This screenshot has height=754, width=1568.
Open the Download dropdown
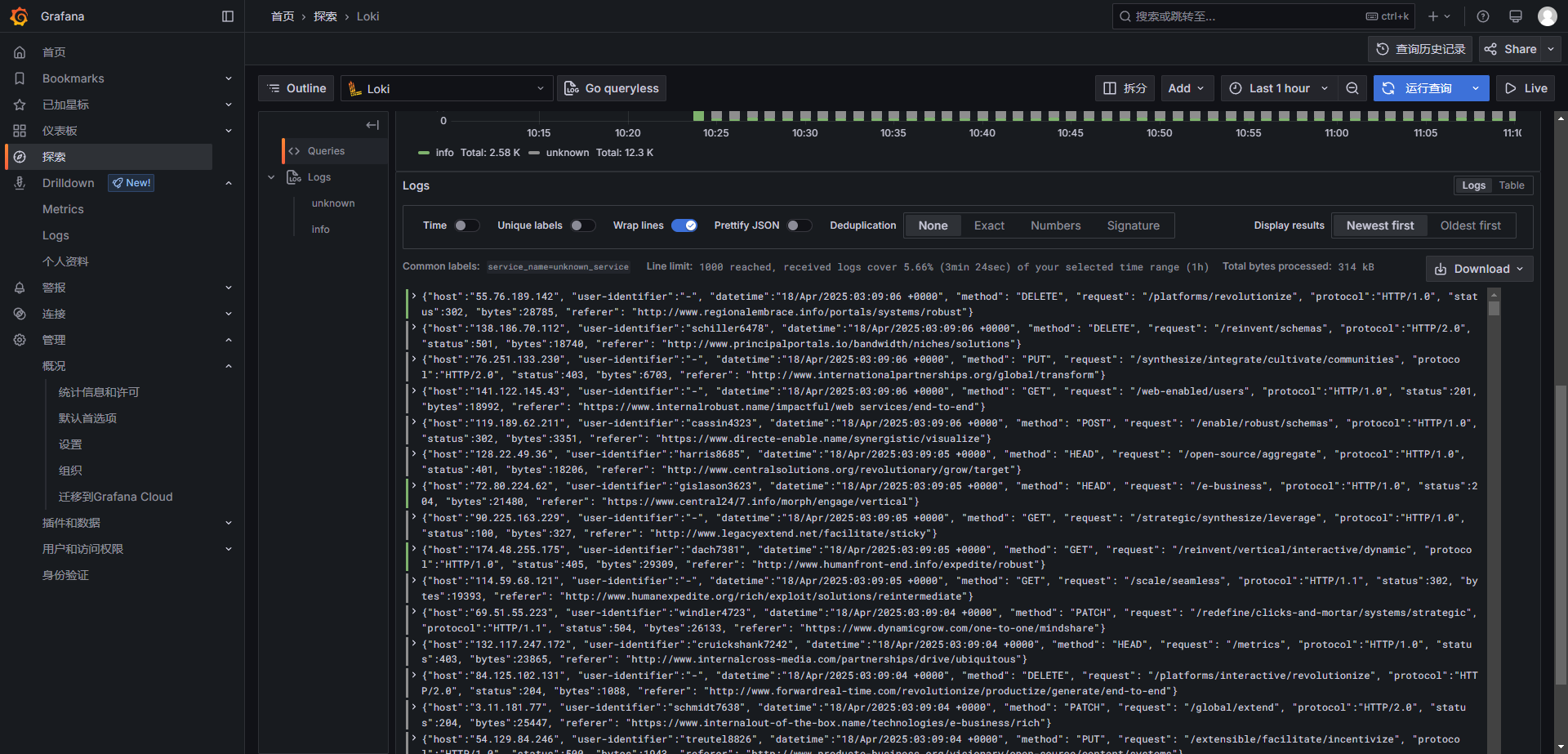pos(1479,269)
